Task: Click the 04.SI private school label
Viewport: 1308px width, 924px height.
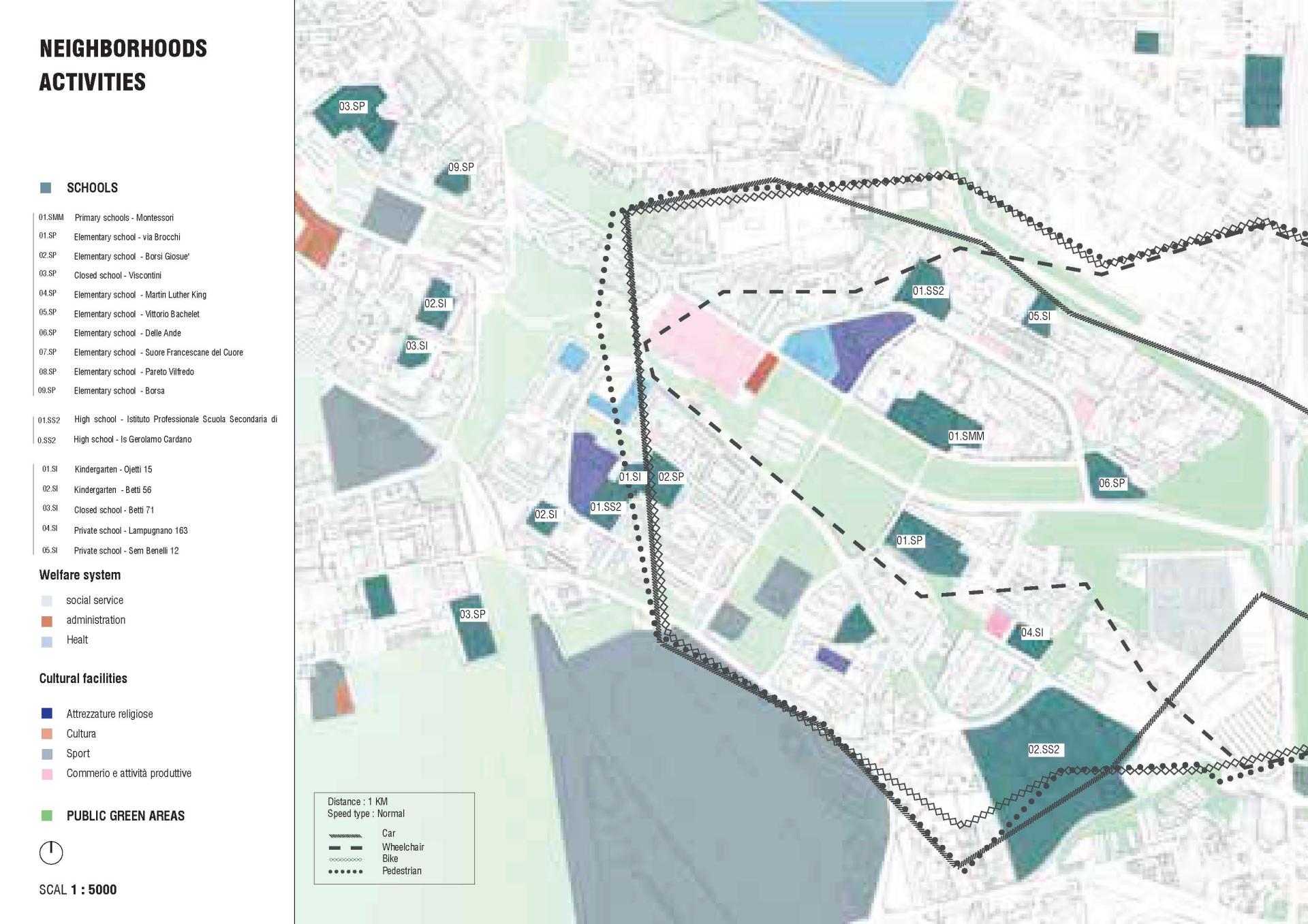Action: tap(1032, 633)
